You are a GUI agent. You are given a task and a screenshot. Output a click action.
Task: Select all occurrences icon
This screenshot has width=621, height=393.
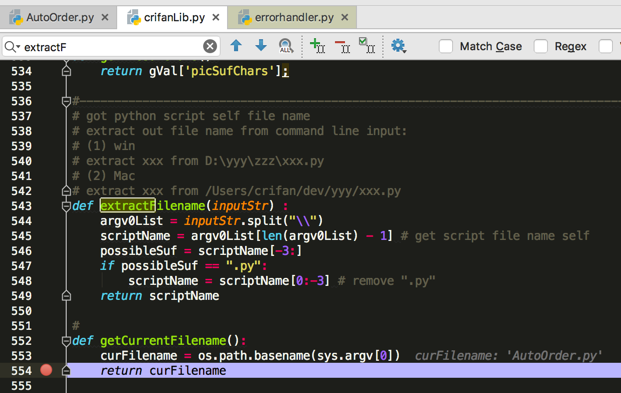pos(367,46)
